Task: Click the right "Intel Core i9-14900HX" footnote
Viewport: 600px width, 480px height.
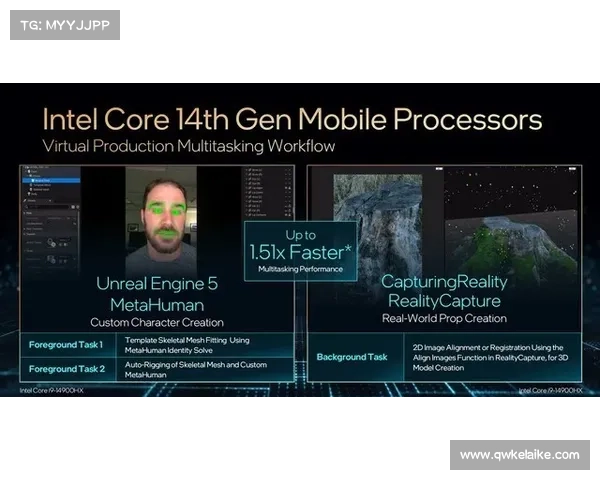Action: 550,390
